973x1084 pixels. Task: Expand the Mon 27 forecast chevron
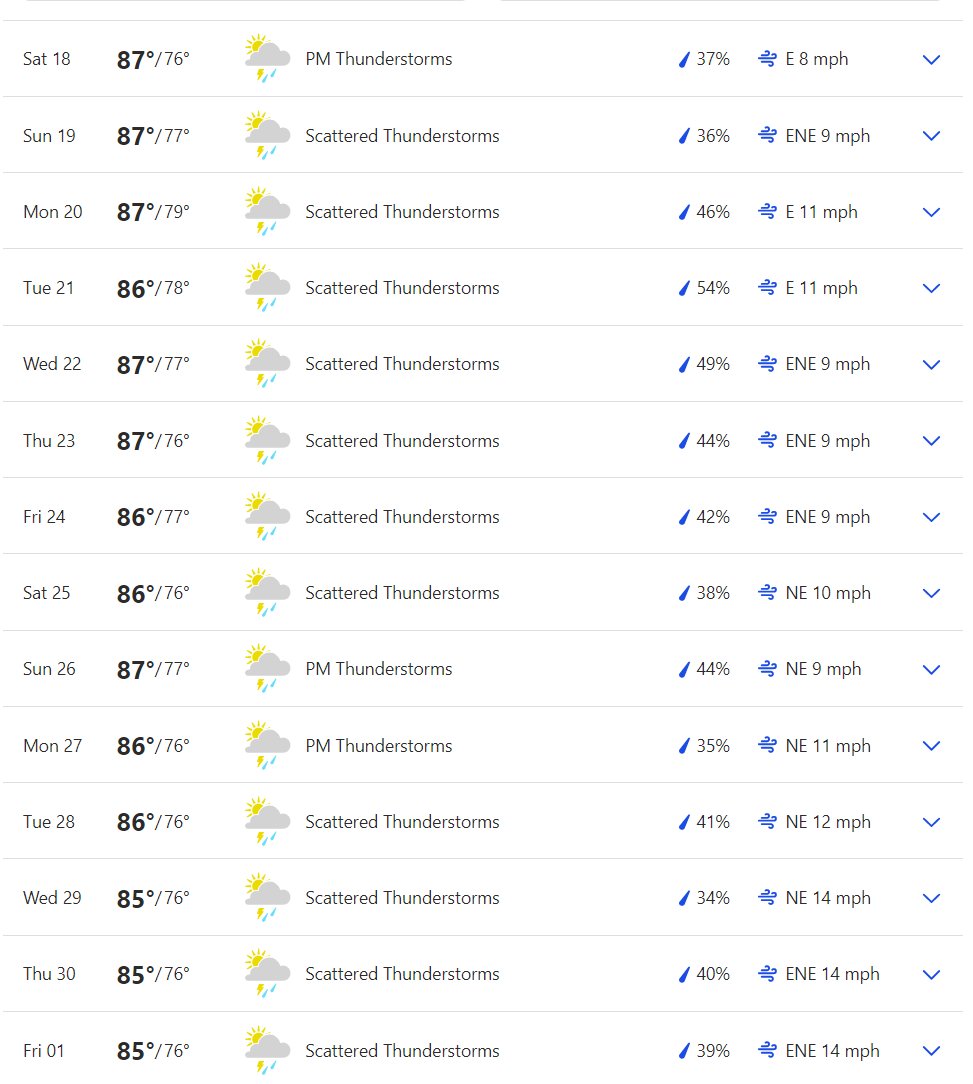pos(932,745)
